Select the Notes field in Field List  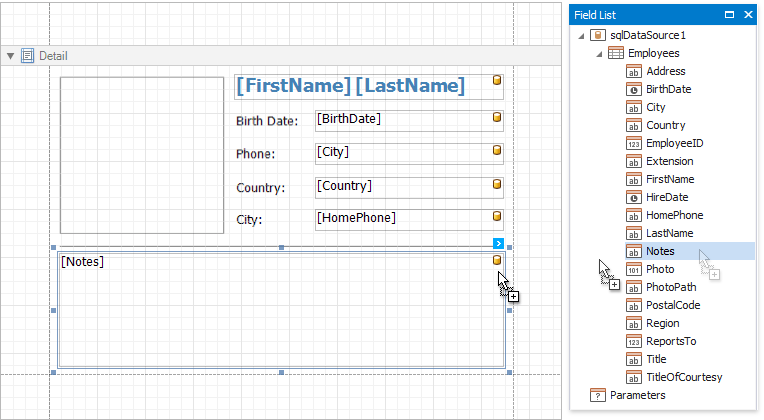click(660, 251)
